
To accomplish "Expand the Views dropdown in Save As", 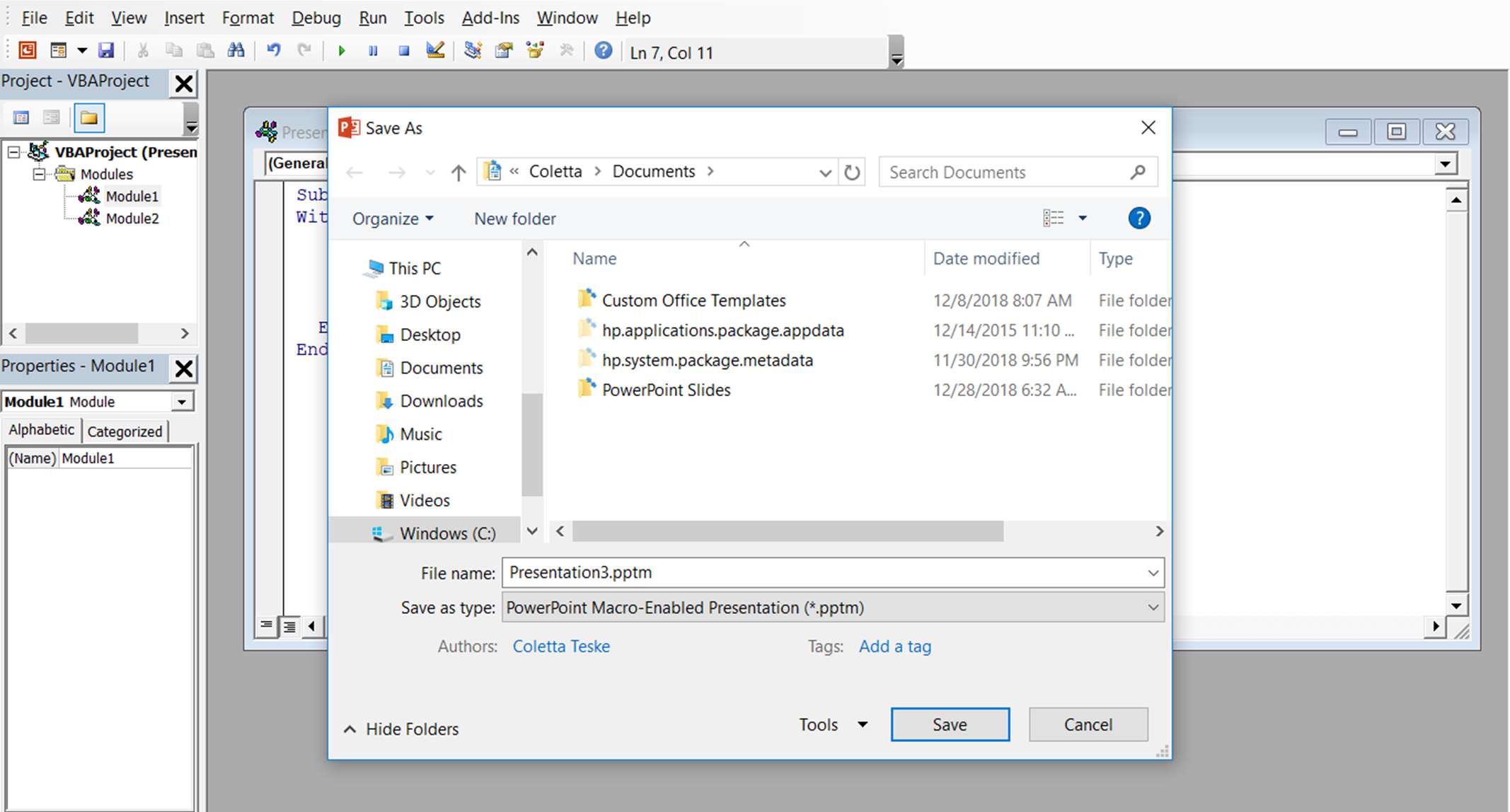I will pyautogui.click(x=1082, y=218).
